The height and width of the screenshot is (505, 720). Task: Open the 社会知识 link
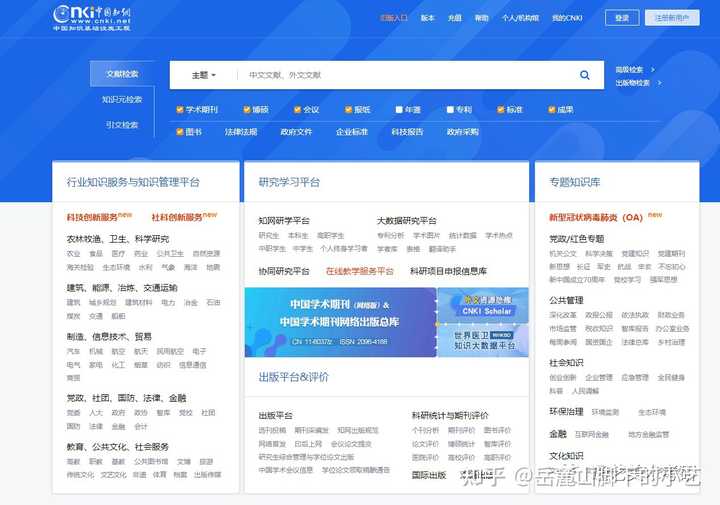pos(566,363)
